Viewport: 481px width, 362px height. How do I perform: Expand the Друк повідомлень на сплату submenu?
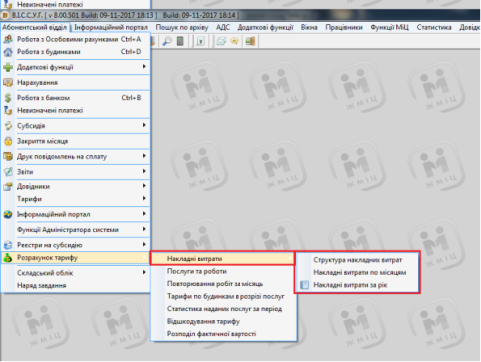click(76, 157)
